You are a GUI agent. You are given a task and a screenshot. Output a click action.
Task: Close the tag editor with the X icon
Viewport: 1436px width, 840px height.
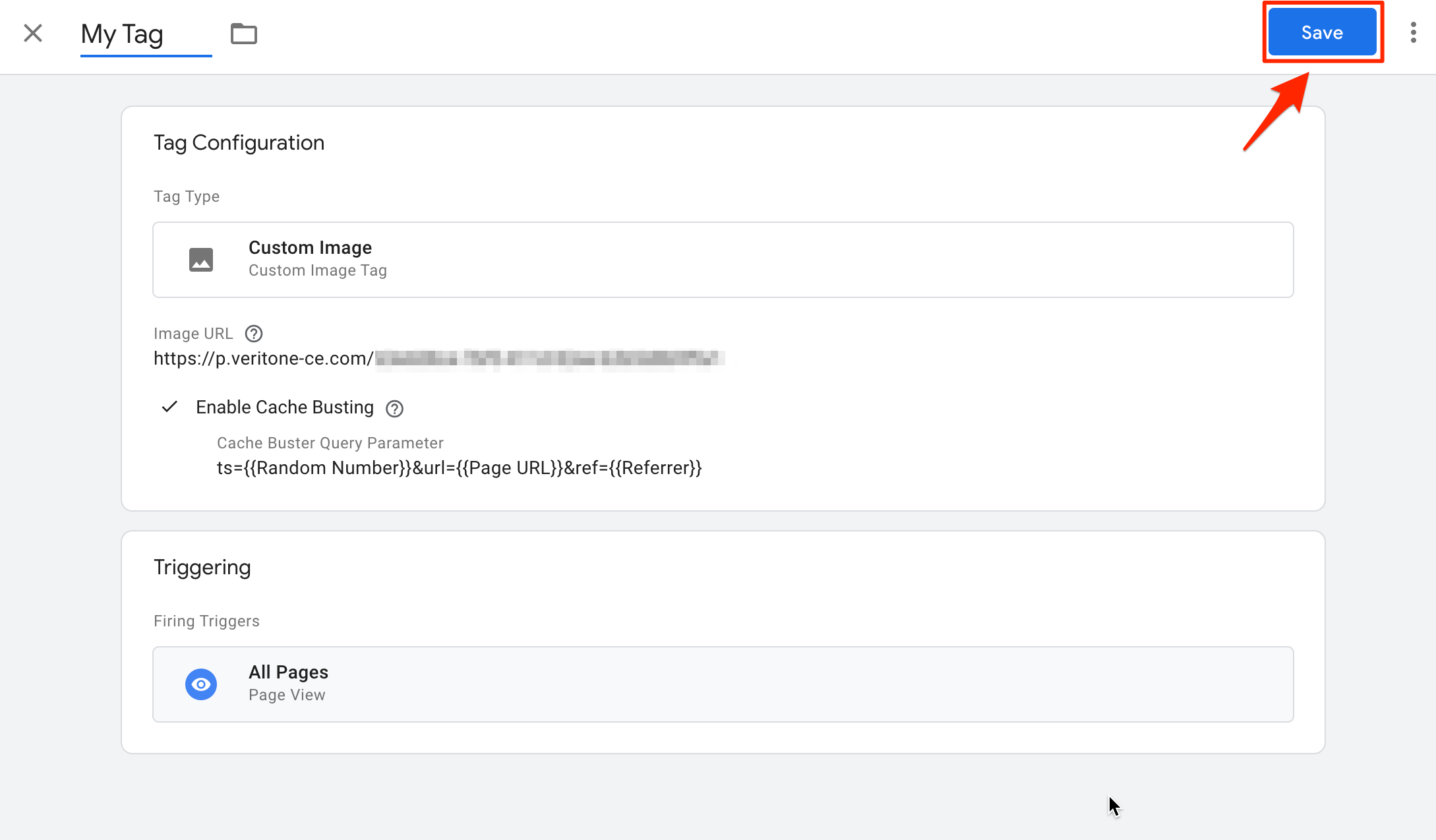click(32, 32)
